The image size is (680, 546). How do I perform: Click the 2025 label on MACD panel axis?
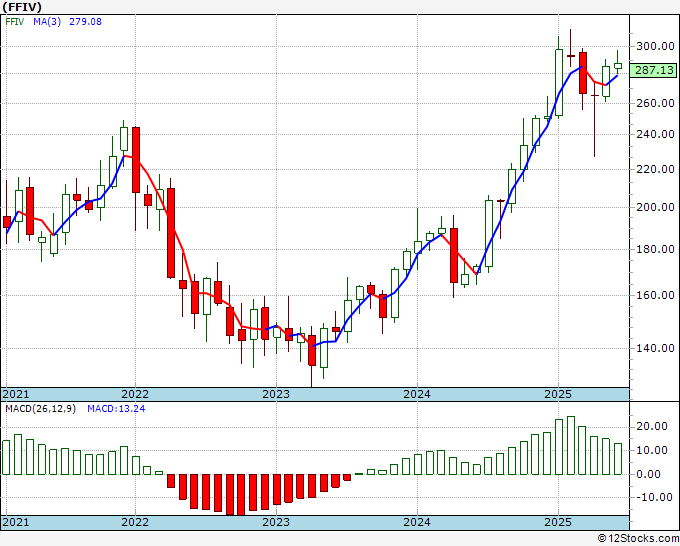click(558, 522)
